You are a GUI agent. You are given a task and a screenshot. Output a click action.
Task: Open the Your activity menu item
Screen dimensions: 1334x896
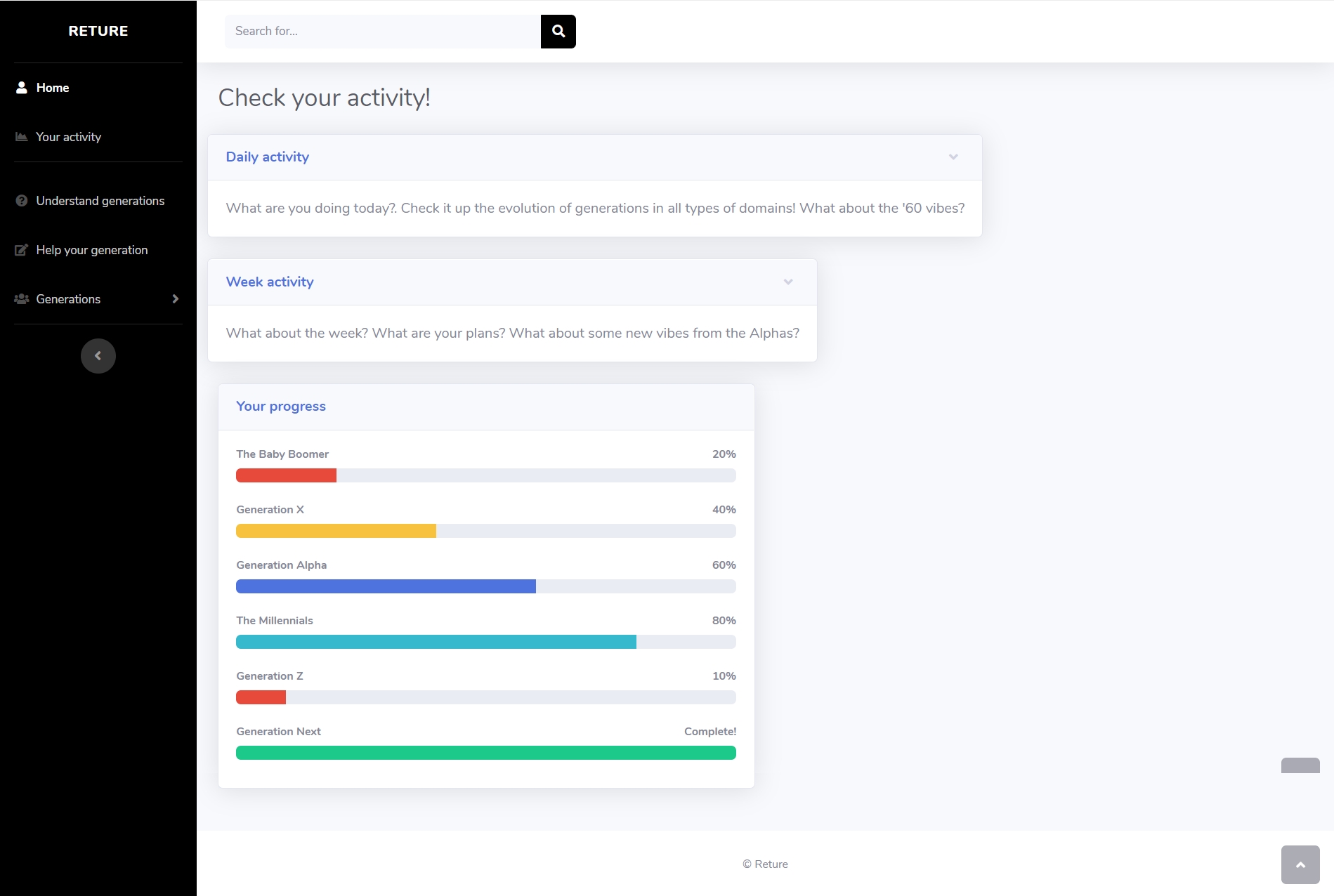pos(69,137)
